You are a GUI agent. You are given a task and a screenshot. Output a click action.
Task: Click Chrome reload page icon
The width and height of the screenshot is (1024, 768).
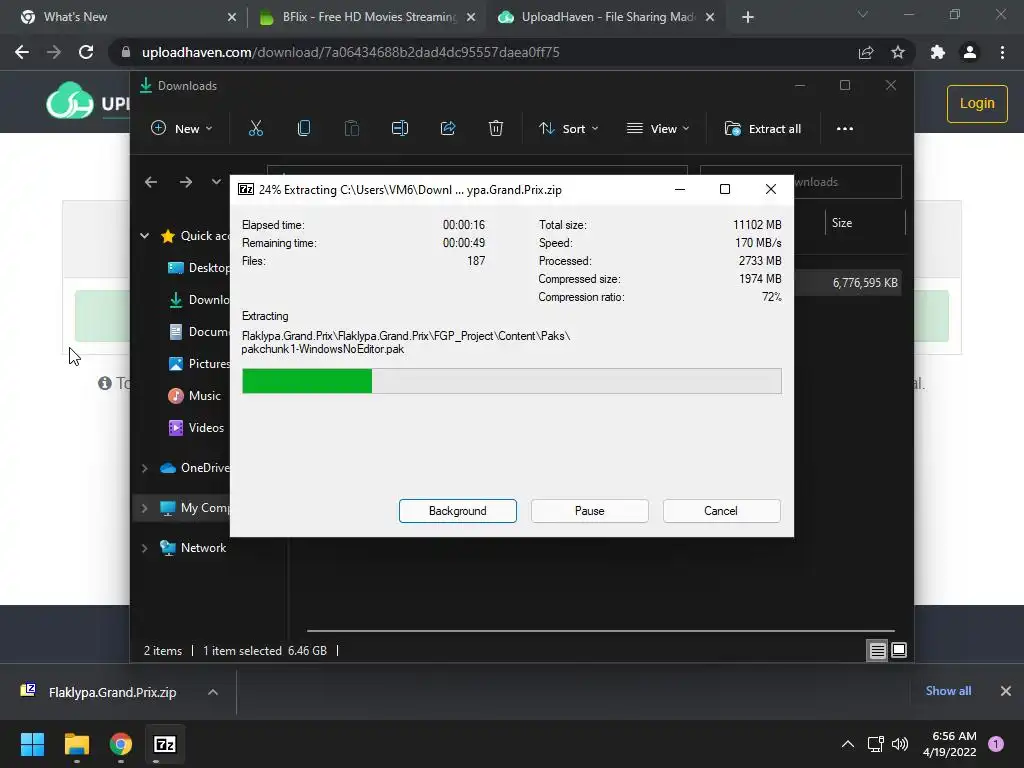[86, 52]
